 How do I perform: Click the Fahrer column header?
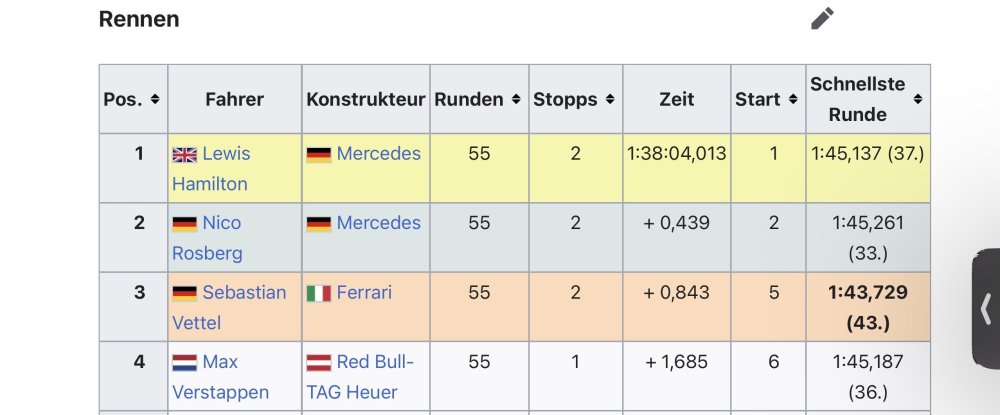234,100
